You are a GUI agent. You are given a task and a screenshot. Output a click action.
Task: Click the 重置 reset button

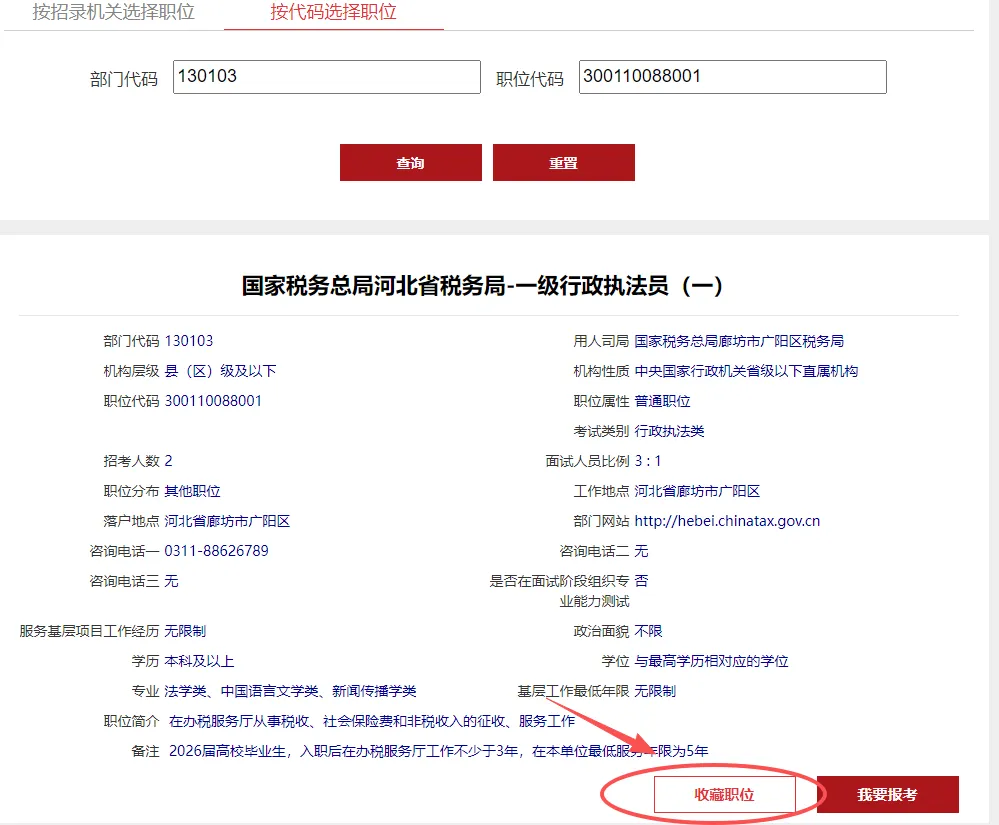click(564, 162)
